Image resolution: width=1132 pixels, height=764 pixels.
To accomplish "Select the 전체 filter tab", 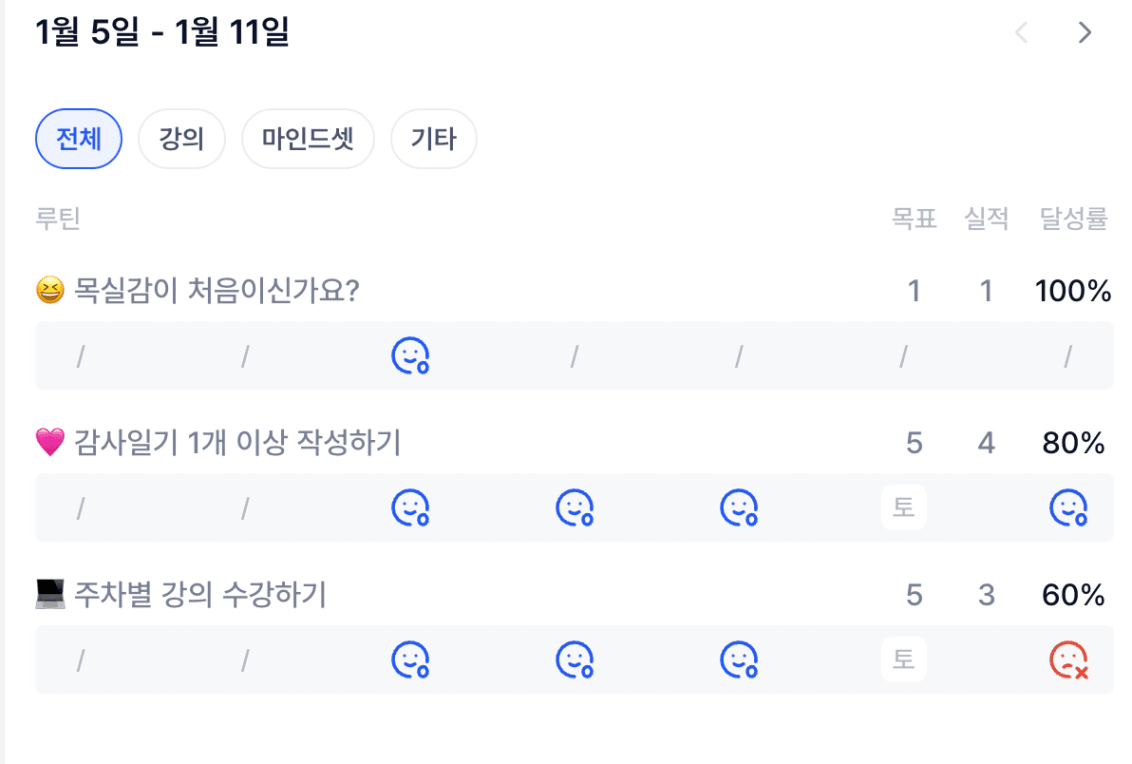I will tap(78, 139).
